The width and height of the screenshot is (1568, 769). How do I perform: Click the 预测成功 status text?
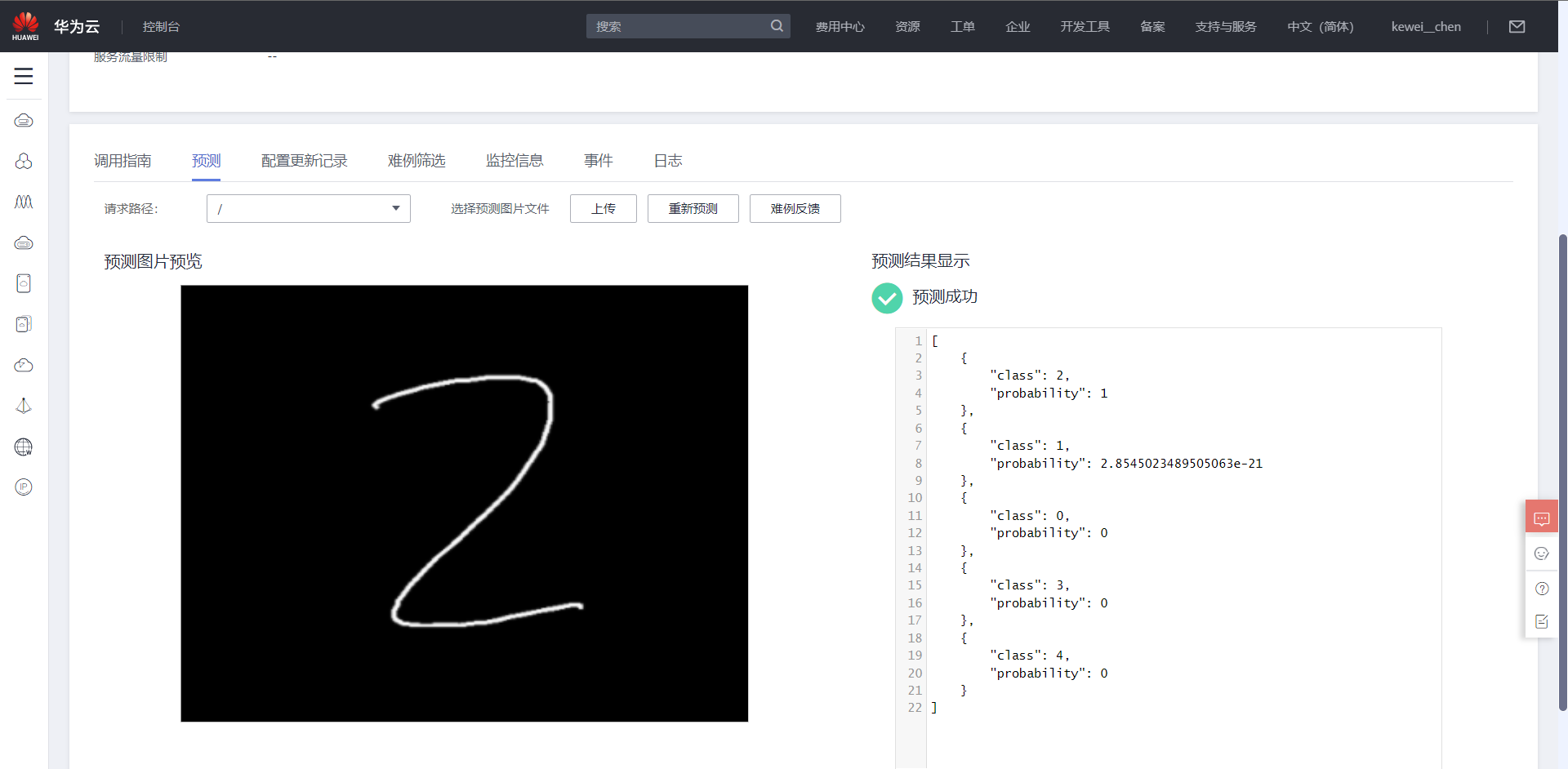tap(945, 296)
